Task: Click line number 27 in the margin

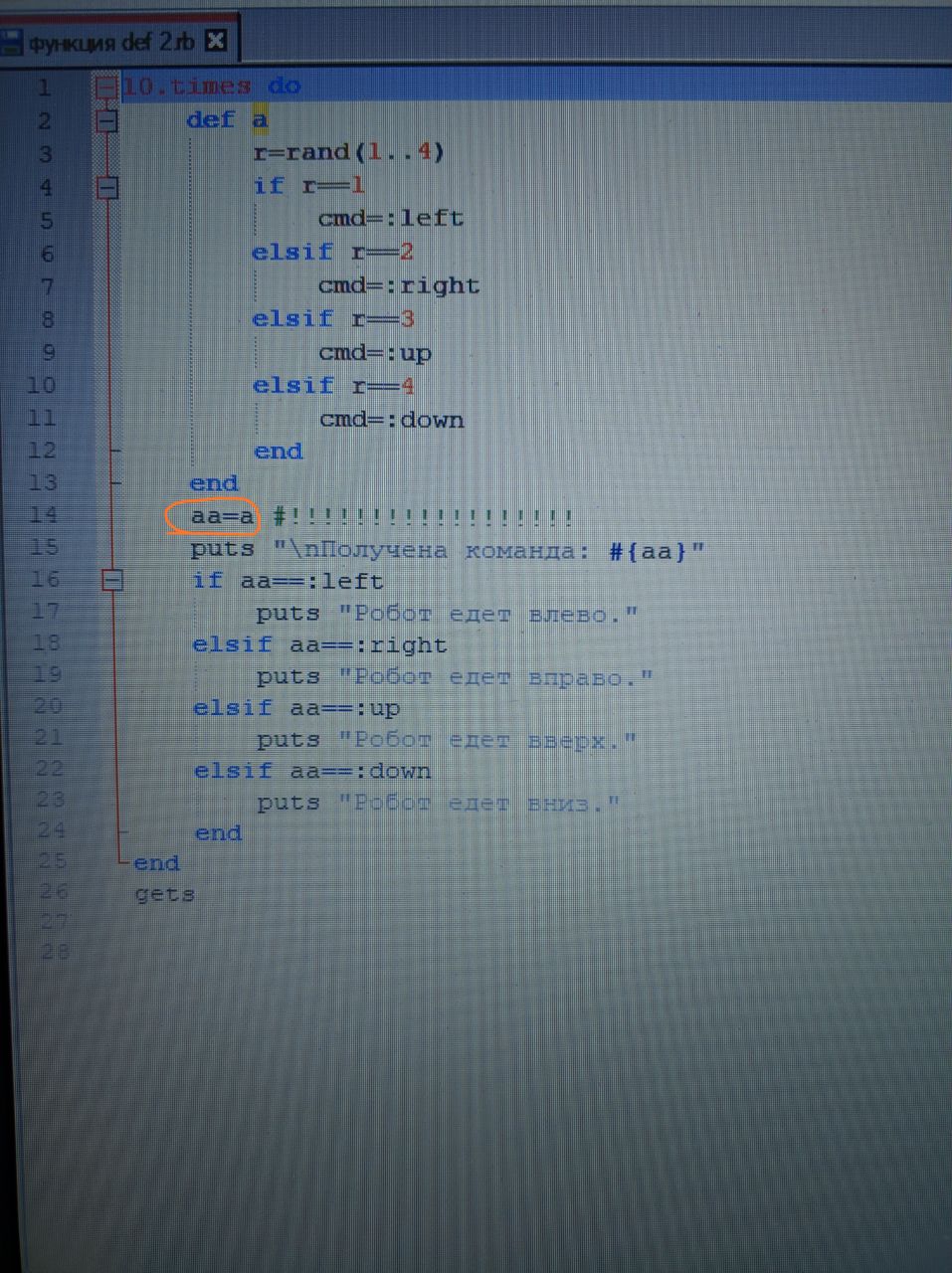Action: click(x=55, y=921)
